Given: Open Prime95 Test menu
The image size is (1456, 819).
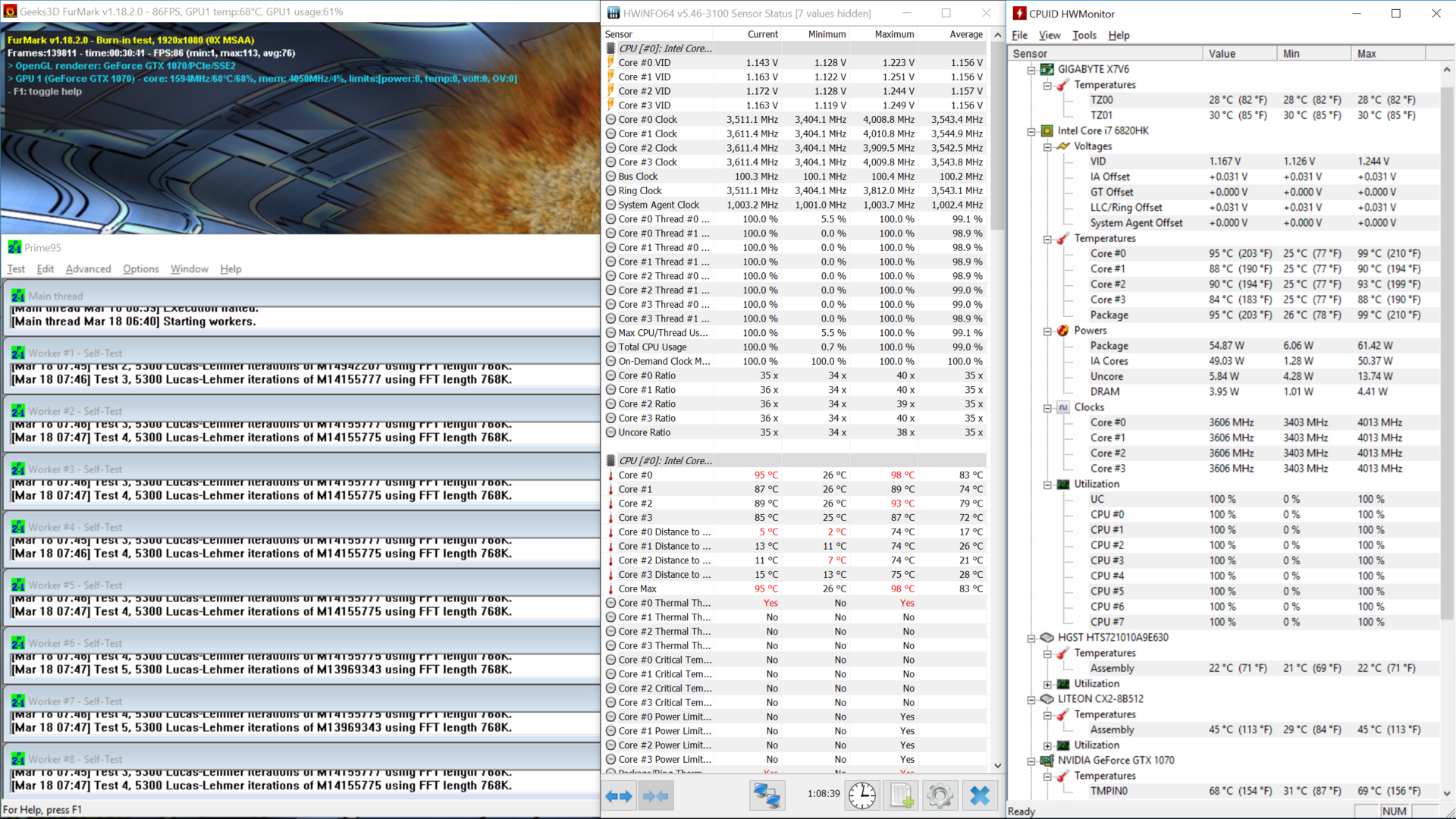Looking at the screenshot, I should [x=16, y=268].
